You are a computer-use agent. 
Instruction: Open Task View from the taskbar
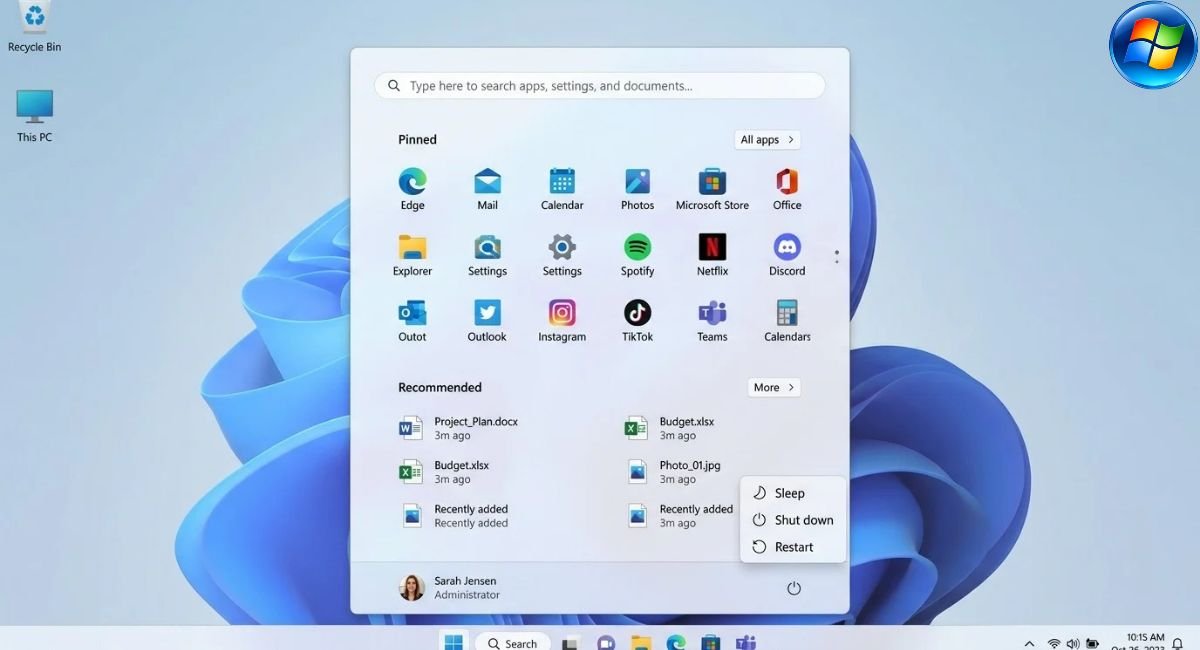pos(571,643)
